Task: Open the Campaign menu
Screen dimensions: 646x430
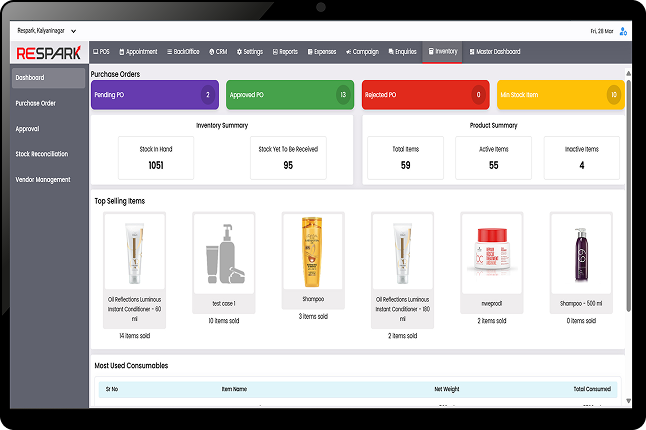Action: [362, 51]
